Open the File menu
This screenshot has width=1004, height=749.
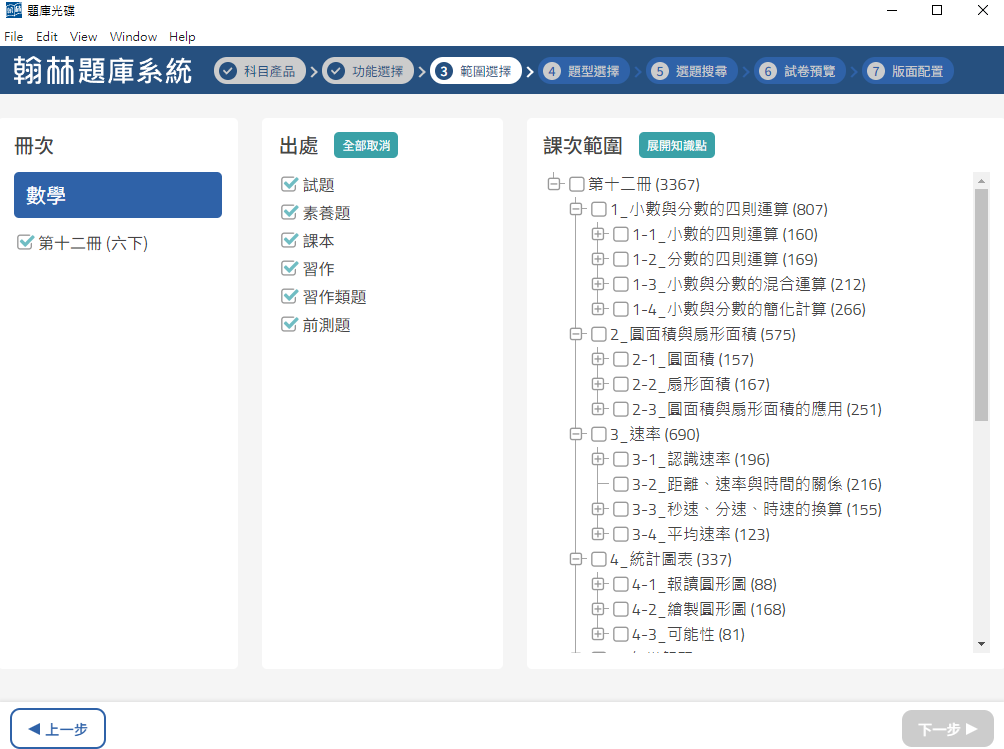(13, 37)
